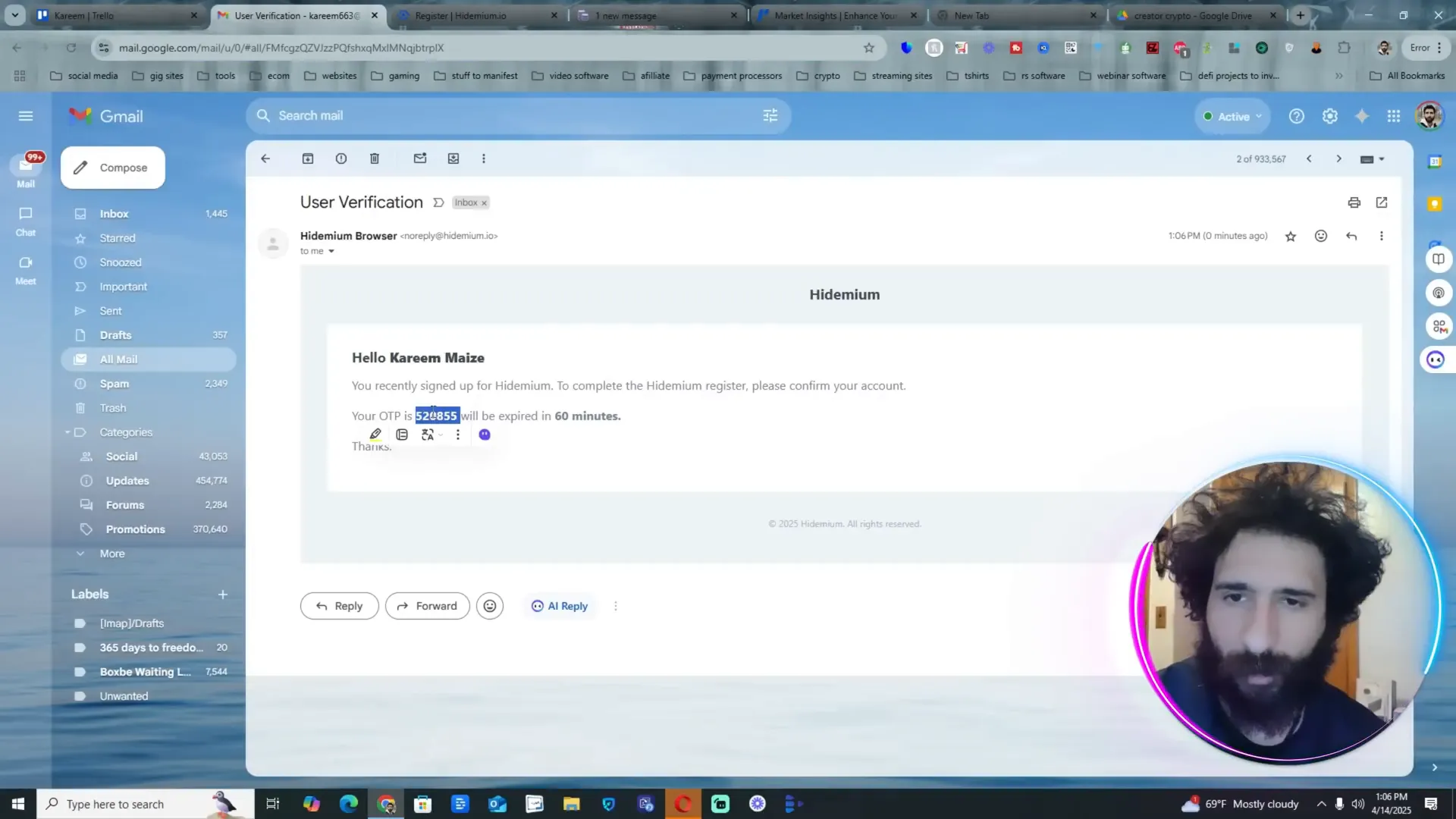Open the Inbox folder
The width and height of the screenshot is (1456, 819).
pos(149,214)
